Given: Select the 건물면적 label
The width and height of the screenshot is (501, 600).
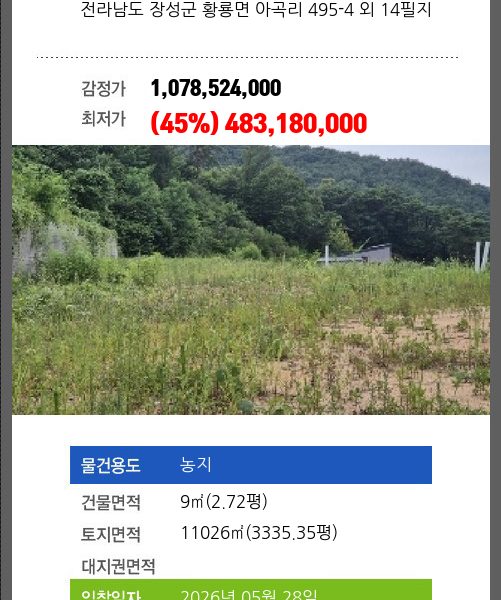Looking at the screenshot, I should [111, 502].
